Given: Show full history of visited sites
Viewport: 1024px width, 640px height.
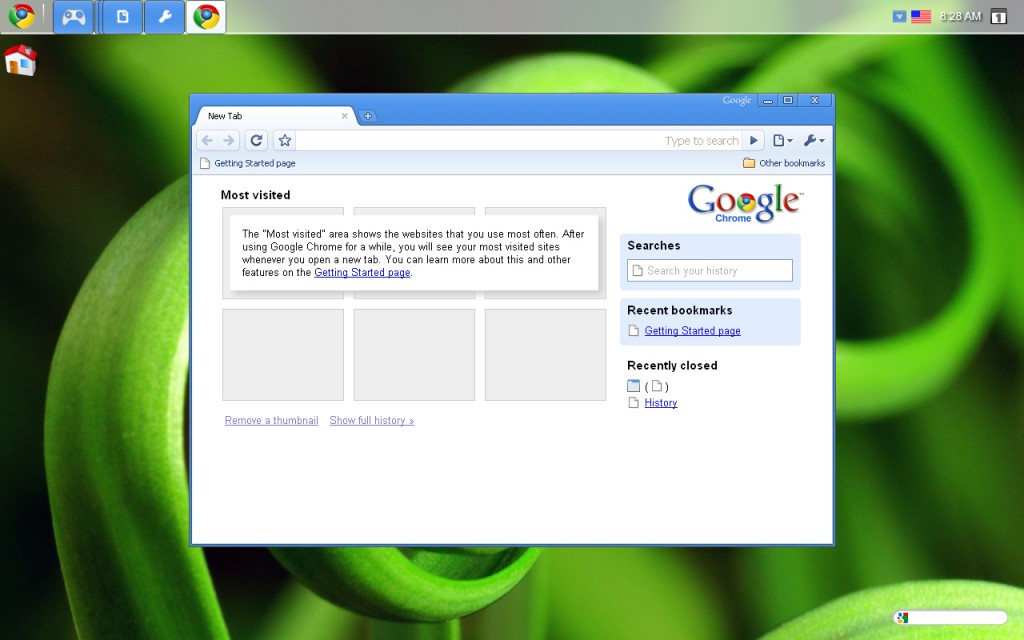Looking at the screenshot, I should (x=371, y=420).
